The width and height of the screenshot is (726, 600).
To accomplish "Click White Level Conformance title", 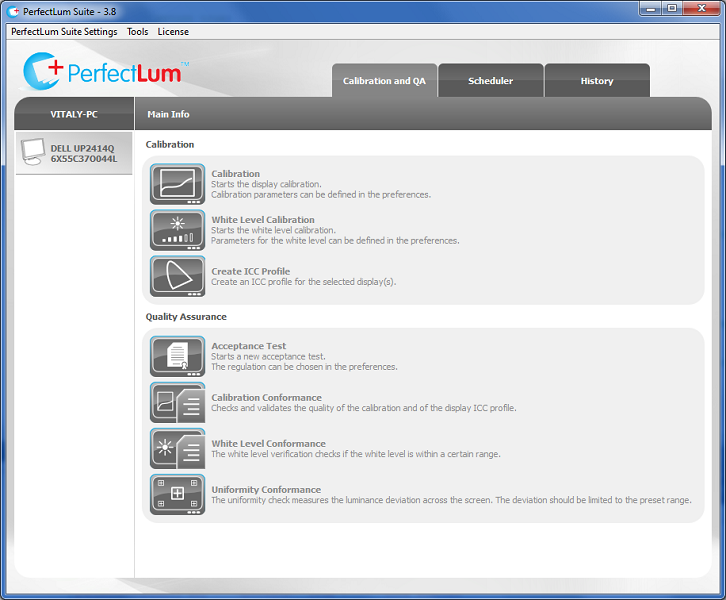I will pos(269,444).
